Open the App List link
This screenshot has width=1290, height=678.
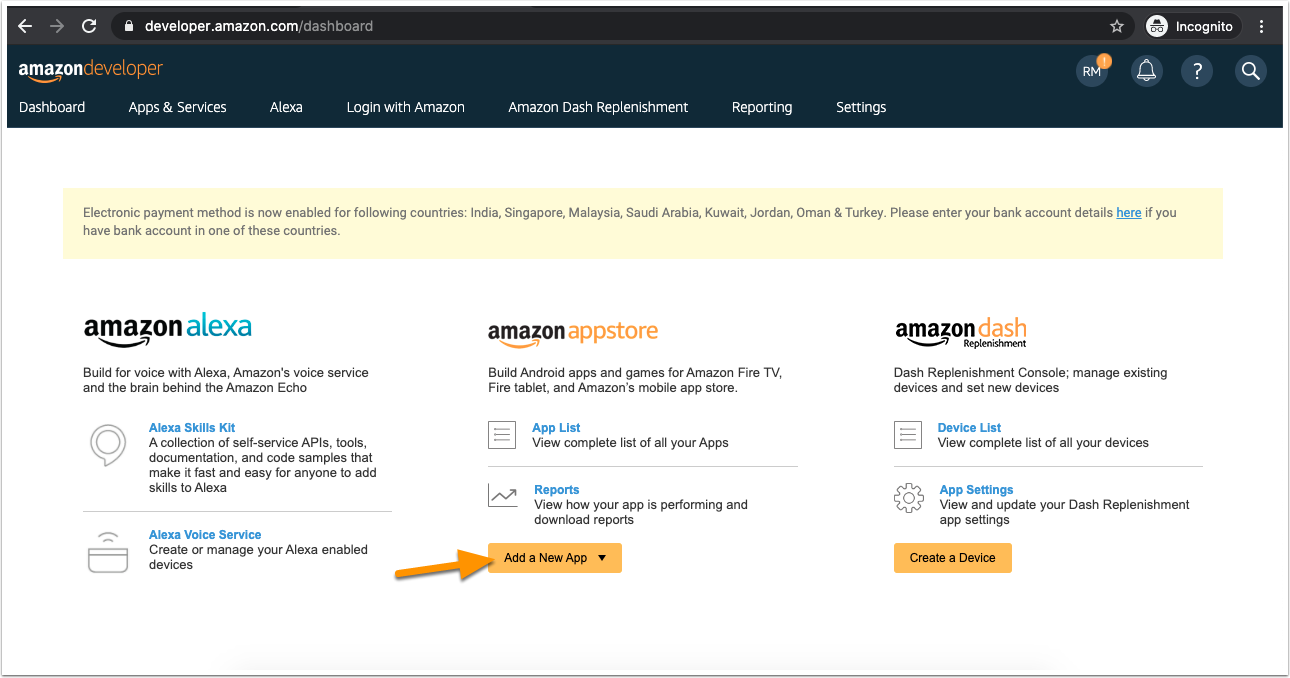556,428
